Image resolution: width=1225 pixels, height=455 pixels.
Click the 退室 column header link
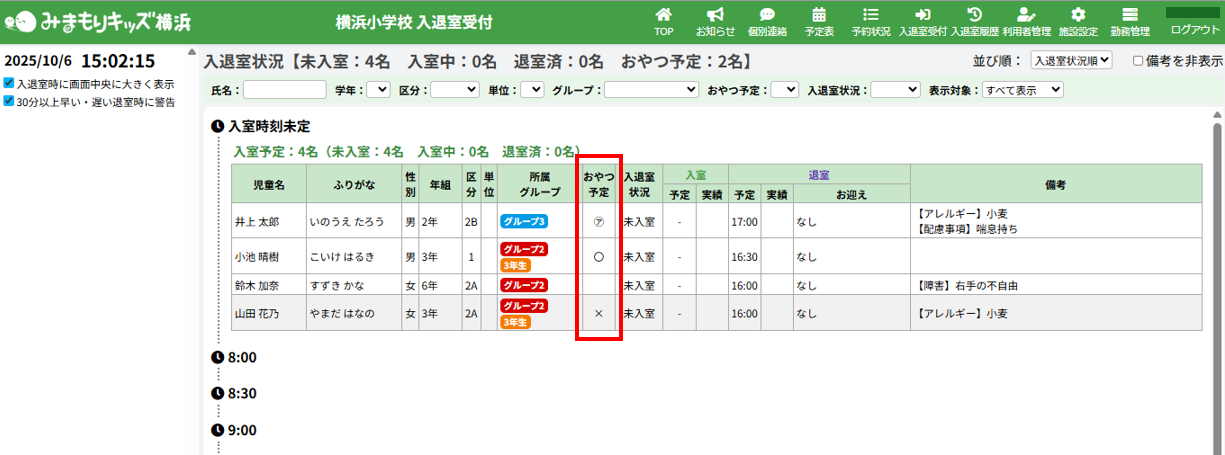(x=819, y=174)
